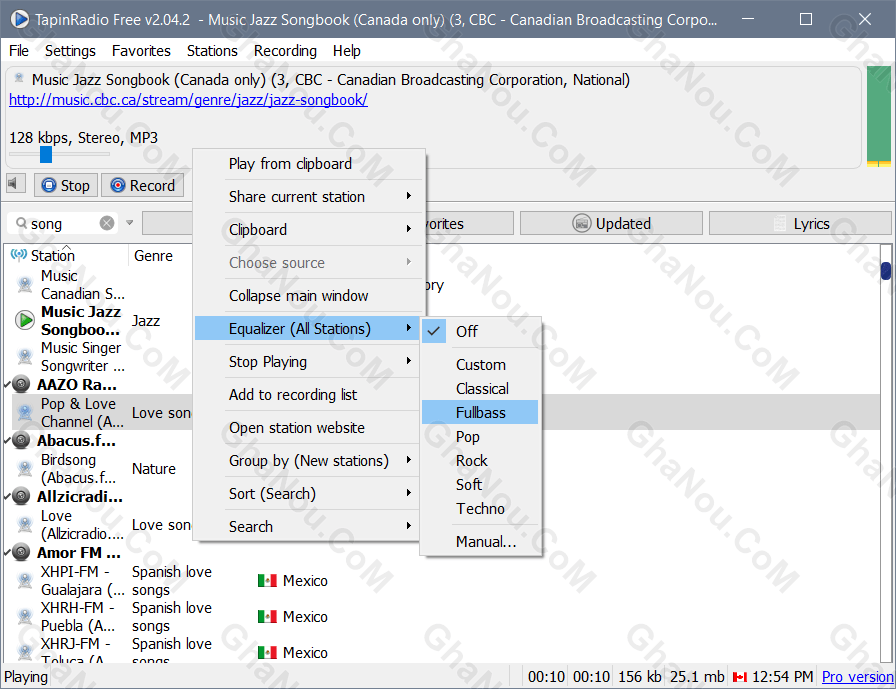
Task: Open the jazz-songbook stream URL link
Action: coord(188,100)
